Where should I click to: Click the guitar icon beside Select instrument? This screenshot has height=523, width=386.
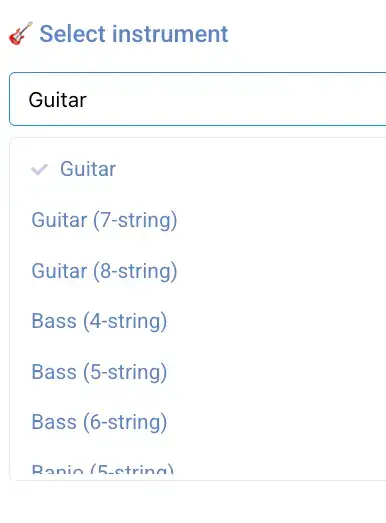coord(21,33)
